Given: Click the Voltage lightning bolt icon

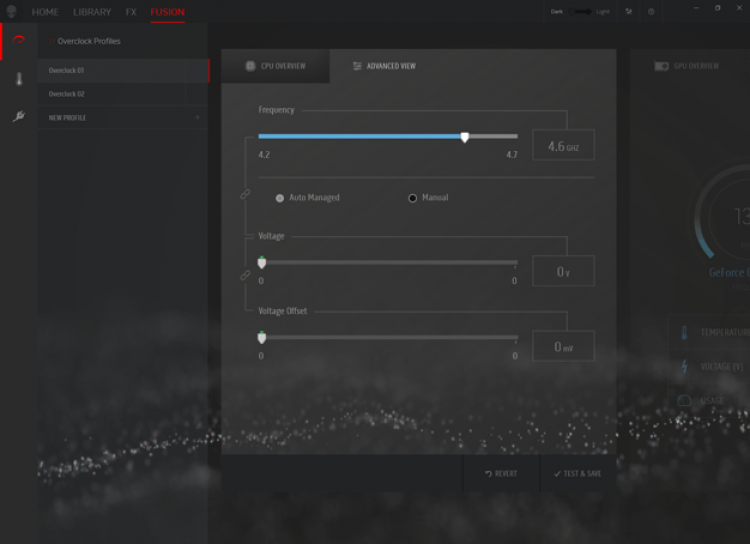Looking at the screenshot, I should coord(684,366).
